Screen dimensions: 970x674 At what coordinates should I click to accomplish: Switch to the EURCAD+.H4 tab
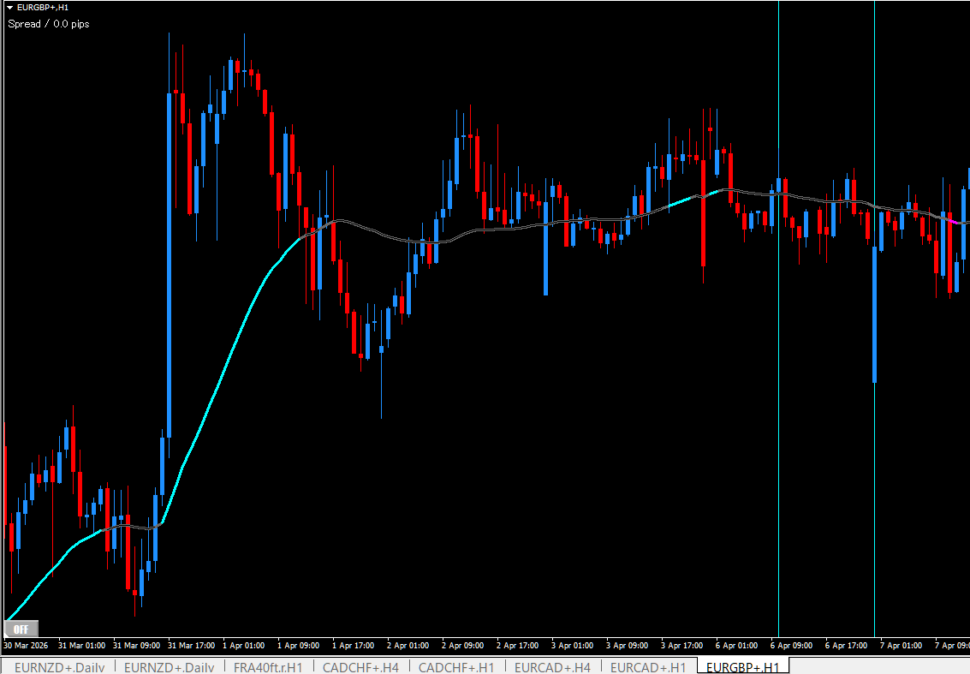[552, 667]
